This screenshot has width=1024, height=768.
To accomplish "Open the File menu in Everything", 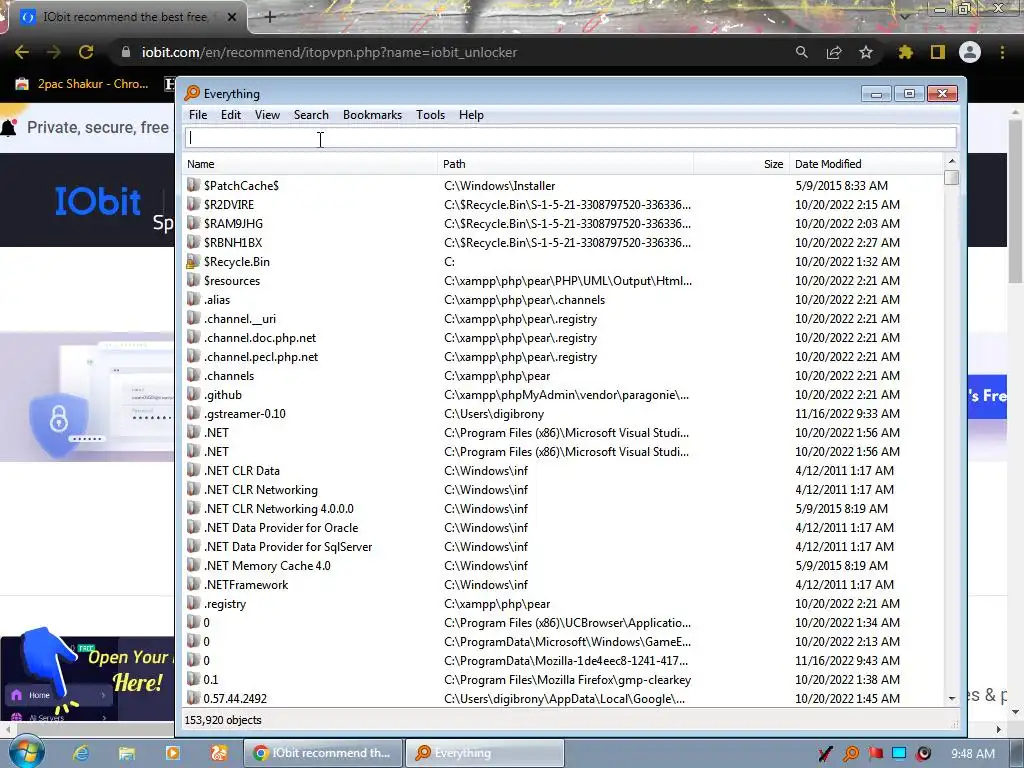I will pos(198,115).
